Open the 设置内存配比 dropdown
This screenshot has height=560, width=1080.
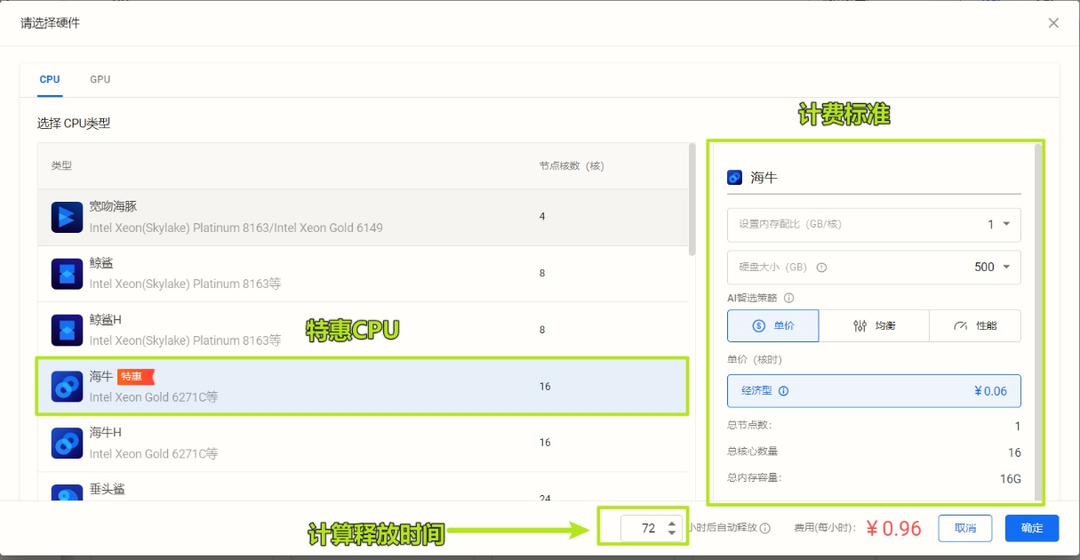(x=874, y=225)
